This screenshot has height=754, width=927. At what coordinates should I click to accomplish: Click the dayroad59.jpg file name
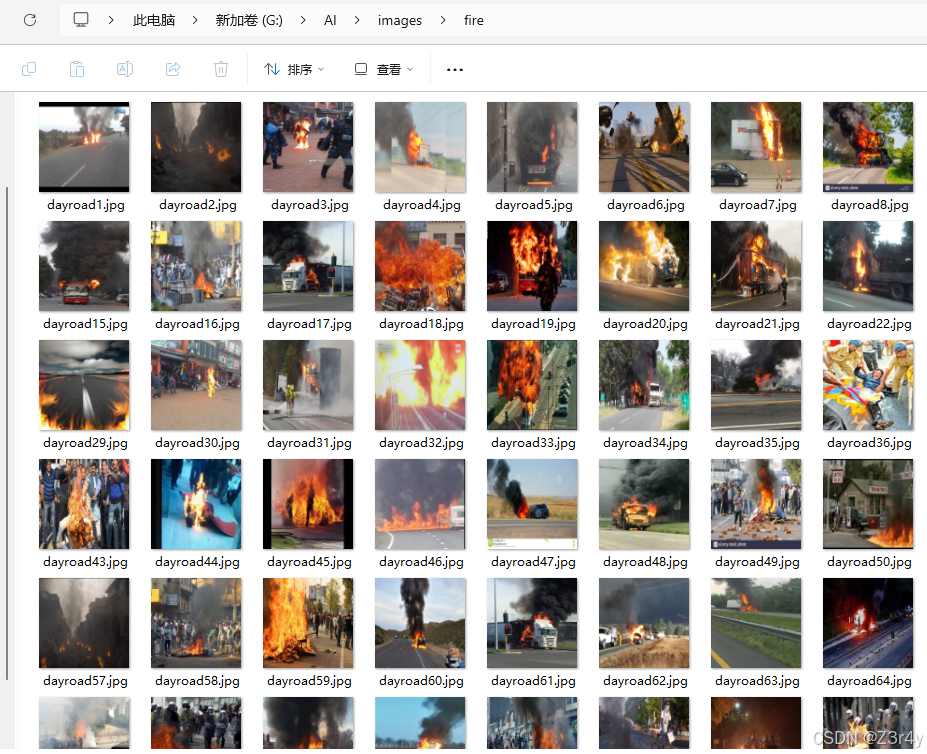tap(309, 681)
